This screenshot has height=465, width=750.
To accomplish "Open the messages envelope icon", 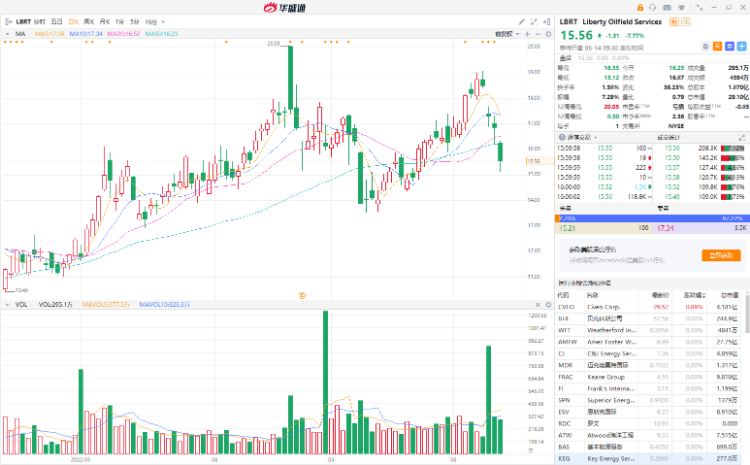I will click(667, 8).
